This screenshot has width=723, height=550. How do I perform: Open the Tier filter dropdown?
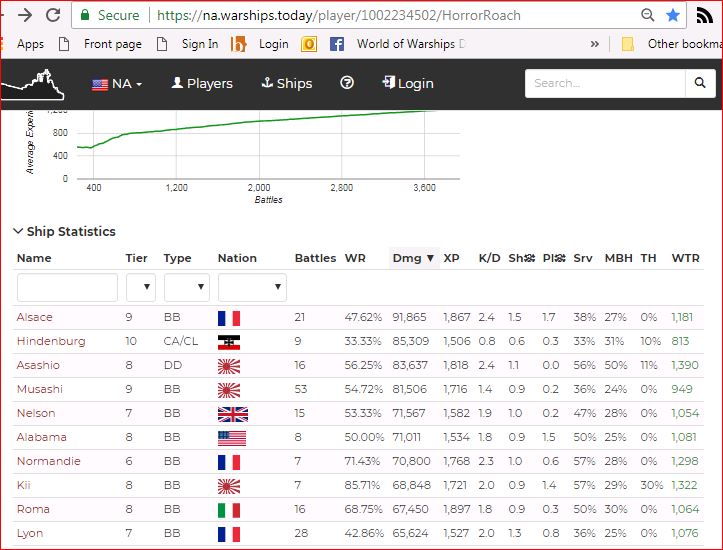(x=140, y=288)
